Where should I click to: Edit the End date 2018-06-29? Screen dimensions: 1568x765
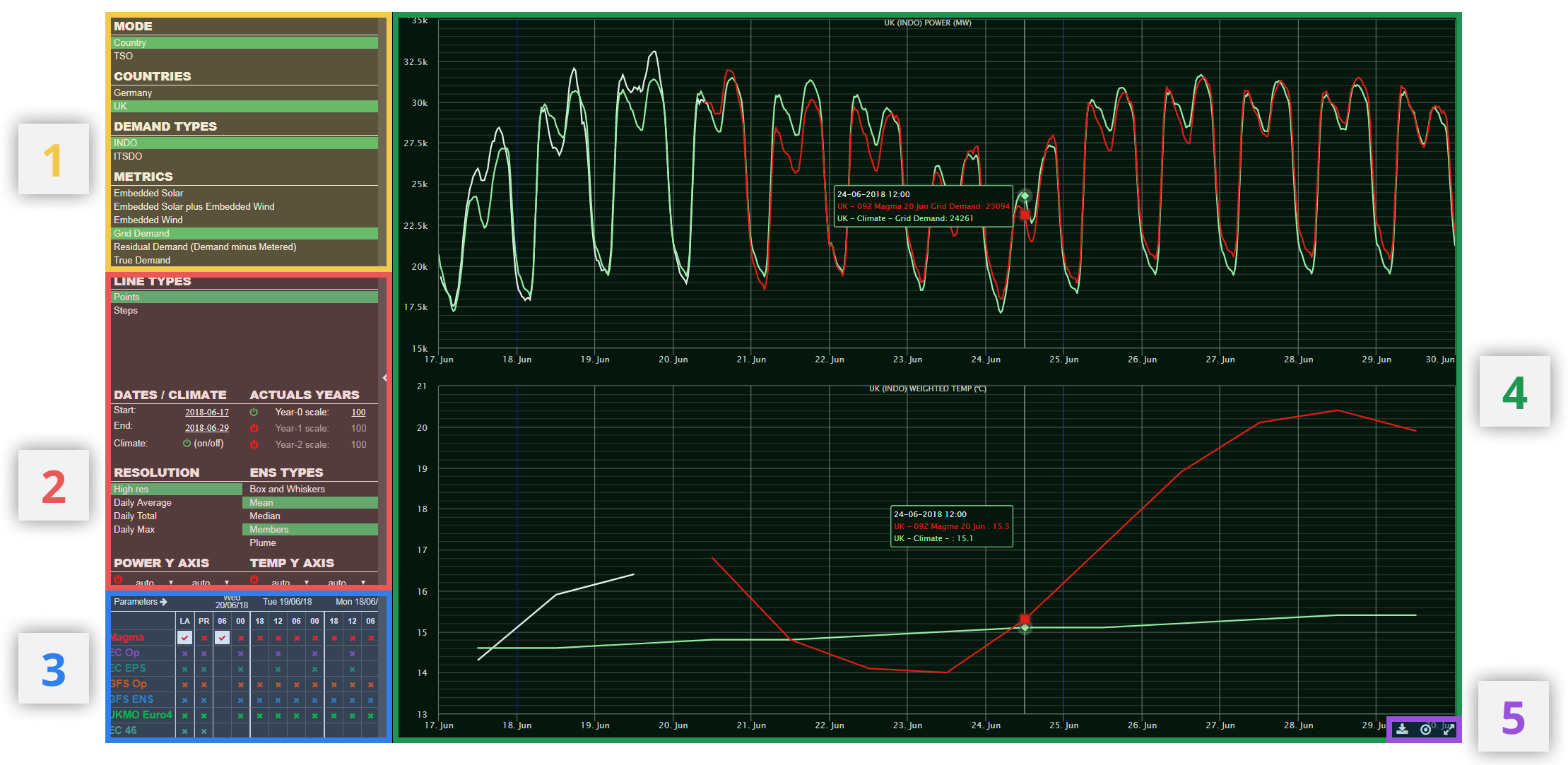tap(207, 428)
